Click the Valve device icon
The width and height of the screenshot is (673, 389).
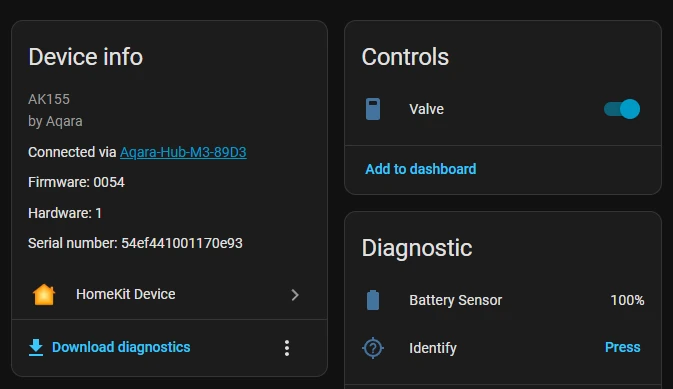[373, 109]
